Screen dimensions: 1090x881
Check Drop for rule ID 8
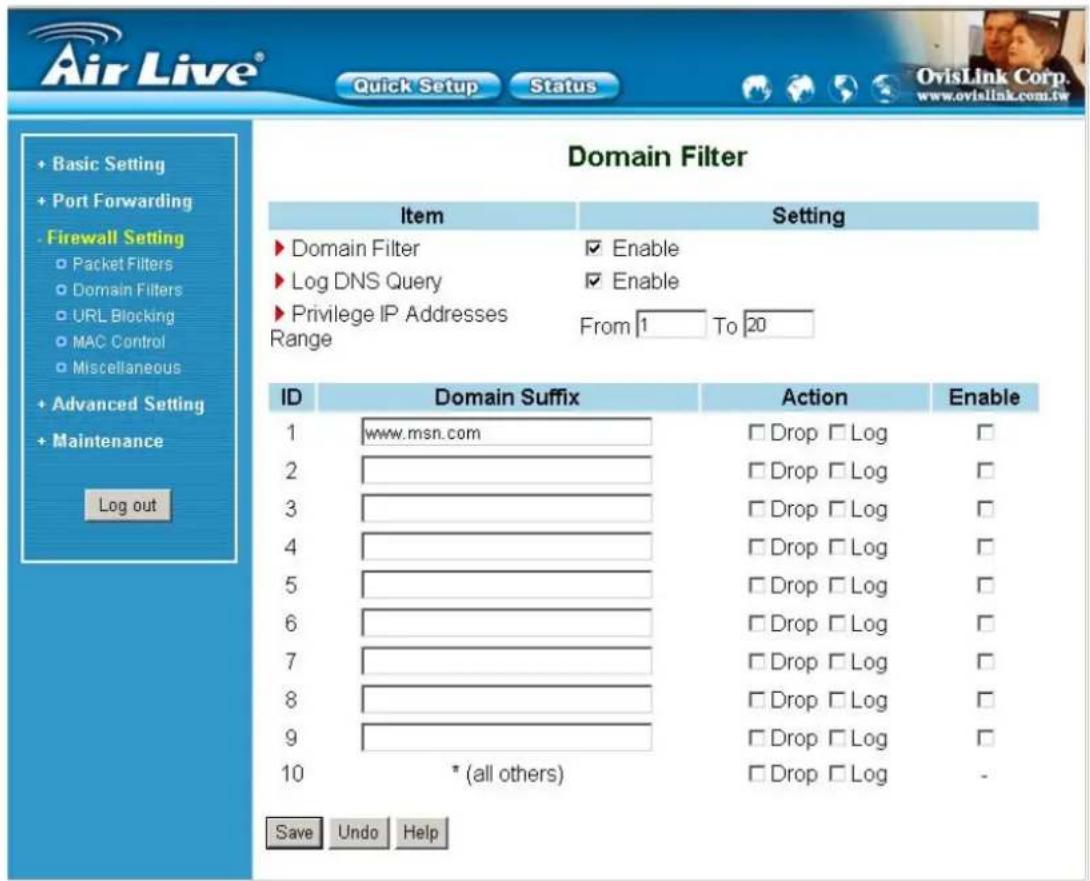pos(756,700)
